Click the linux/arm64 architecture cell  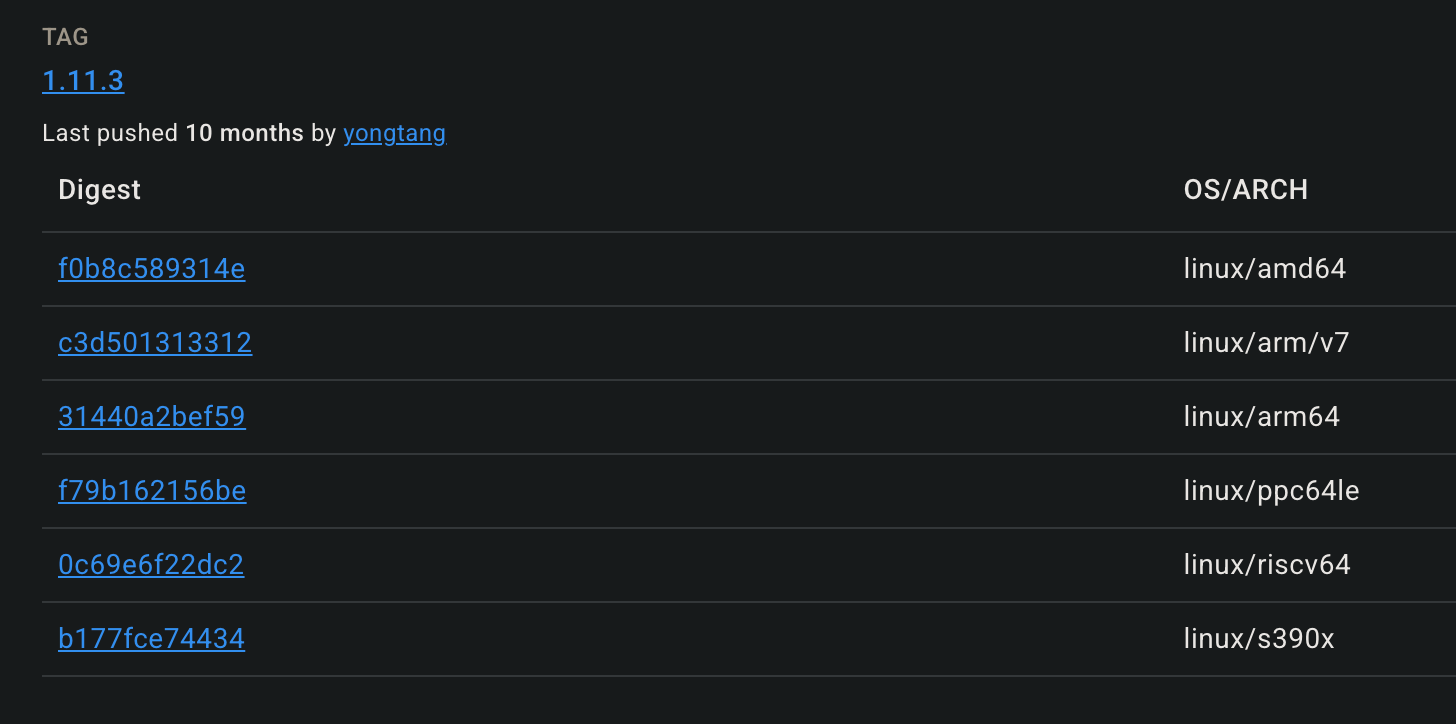1261,417
